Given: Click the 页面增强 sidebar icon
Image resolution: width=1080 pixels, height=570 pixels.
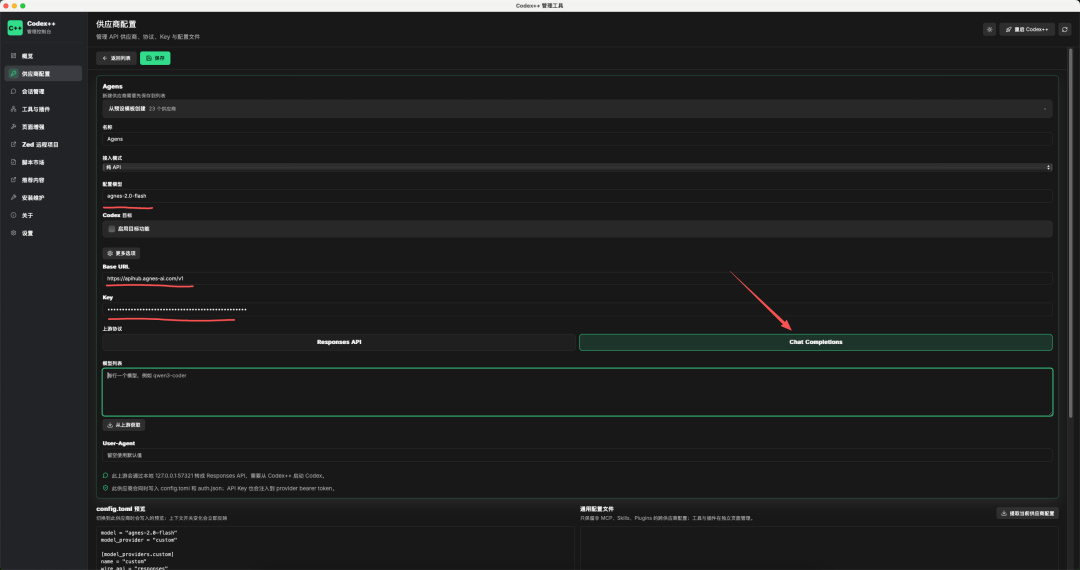Looking at the screenshot, I should [x=13, y=127].
